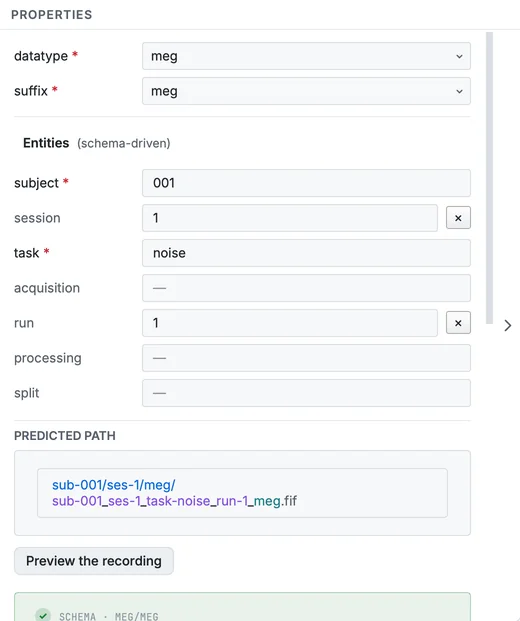This screenshot has height=621, width=520.
Task: Click the sub-001/ses-1/meg/ folder path
Action: pos(114,485)
